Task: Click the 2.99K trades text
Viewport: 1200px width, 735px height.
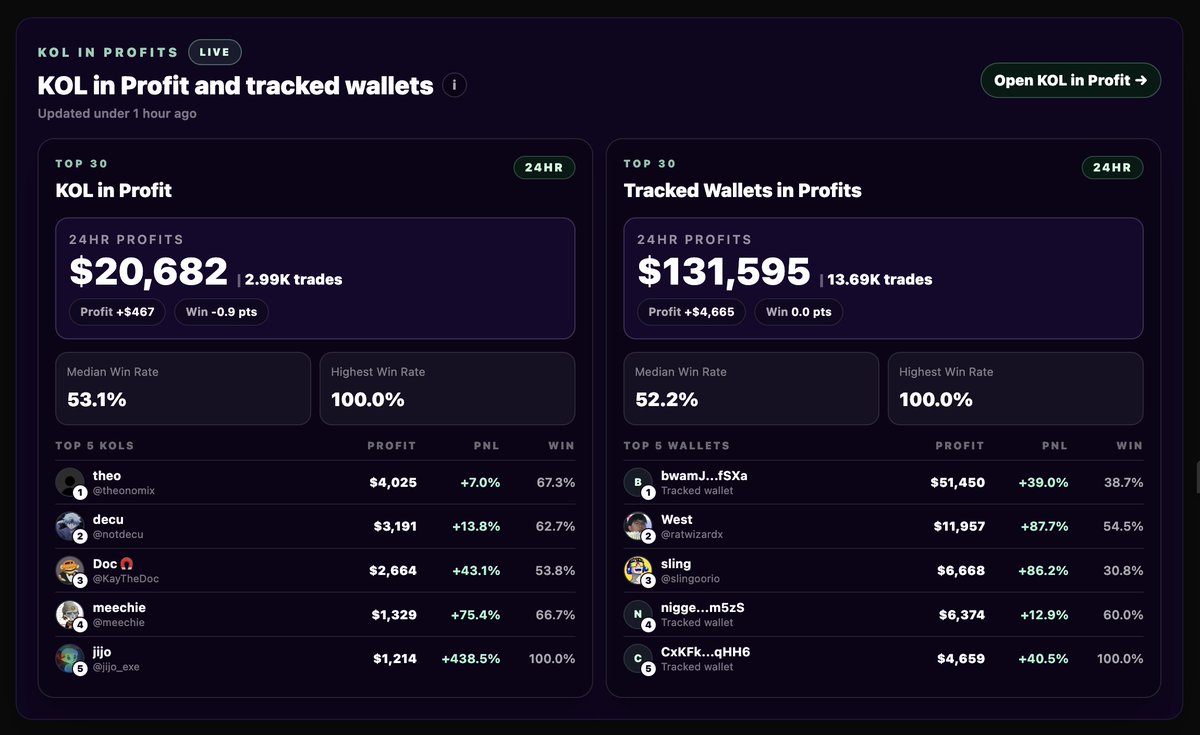Action: [x=293, y=280]
